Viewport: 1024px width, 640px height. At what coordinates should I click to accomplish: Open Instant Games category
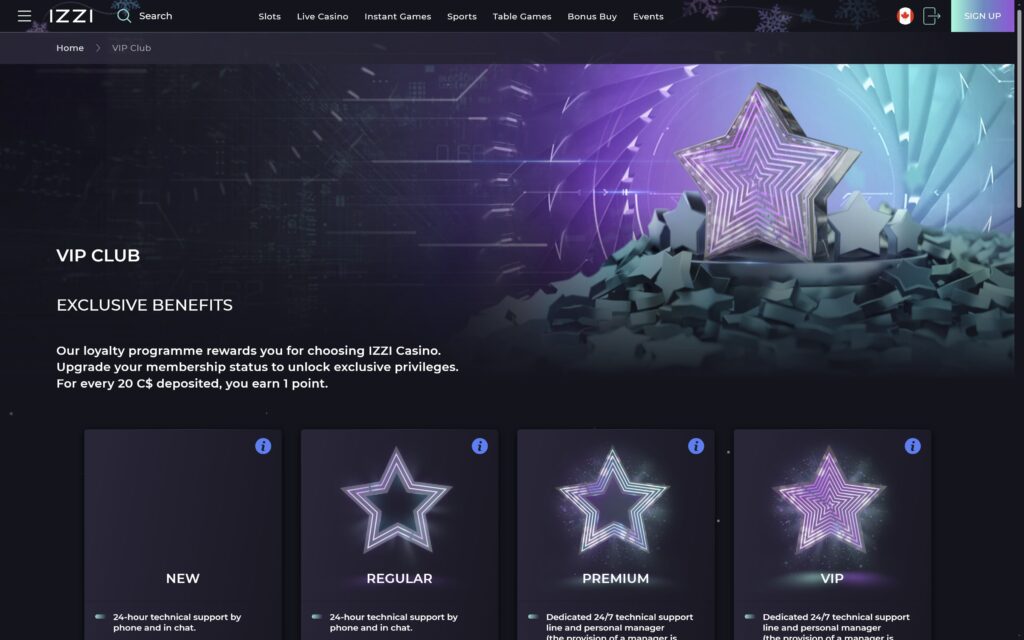pos(398,16)
